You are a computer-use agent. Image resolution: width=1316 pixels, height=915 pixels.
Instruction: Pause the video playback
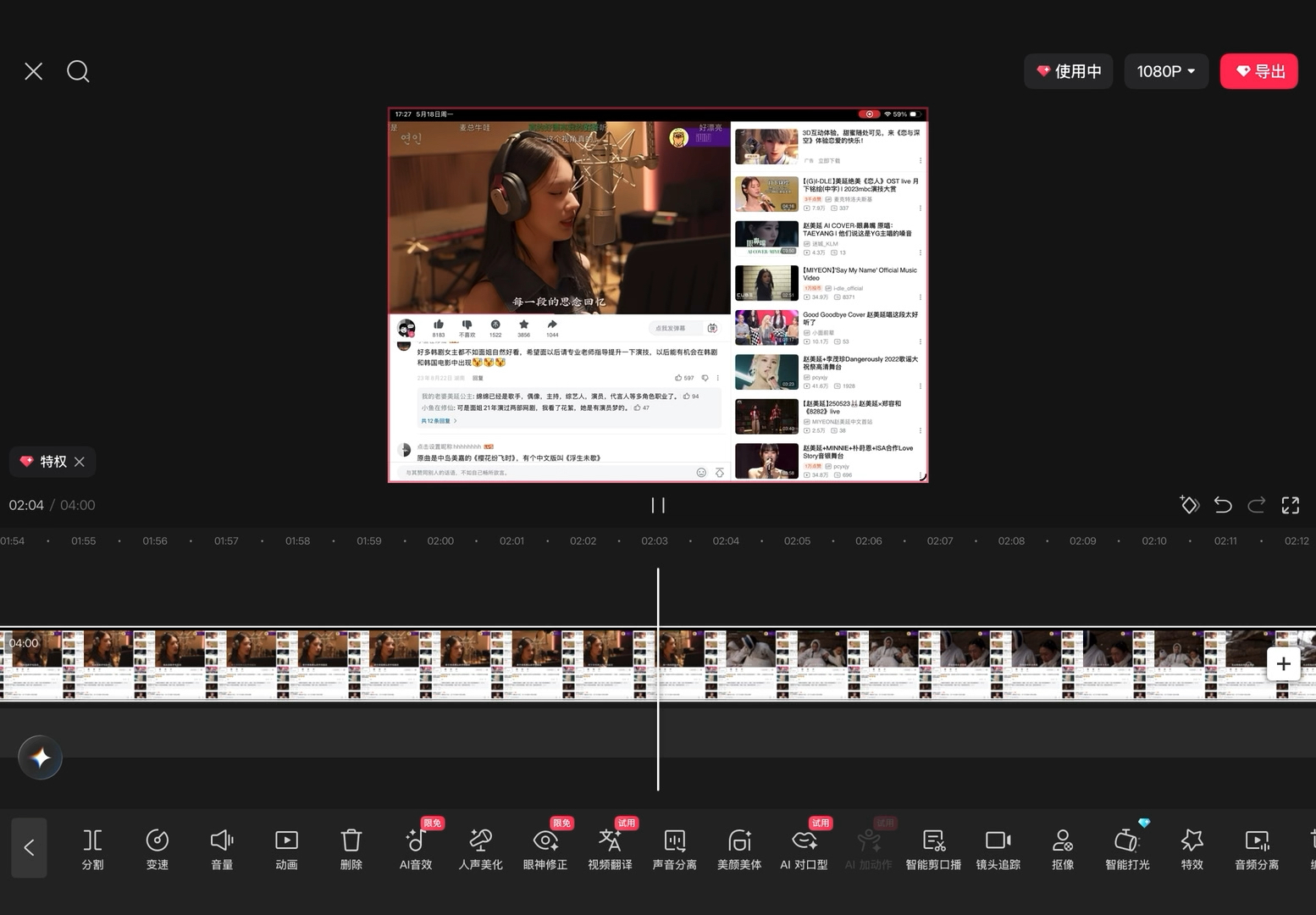[658, 506]
